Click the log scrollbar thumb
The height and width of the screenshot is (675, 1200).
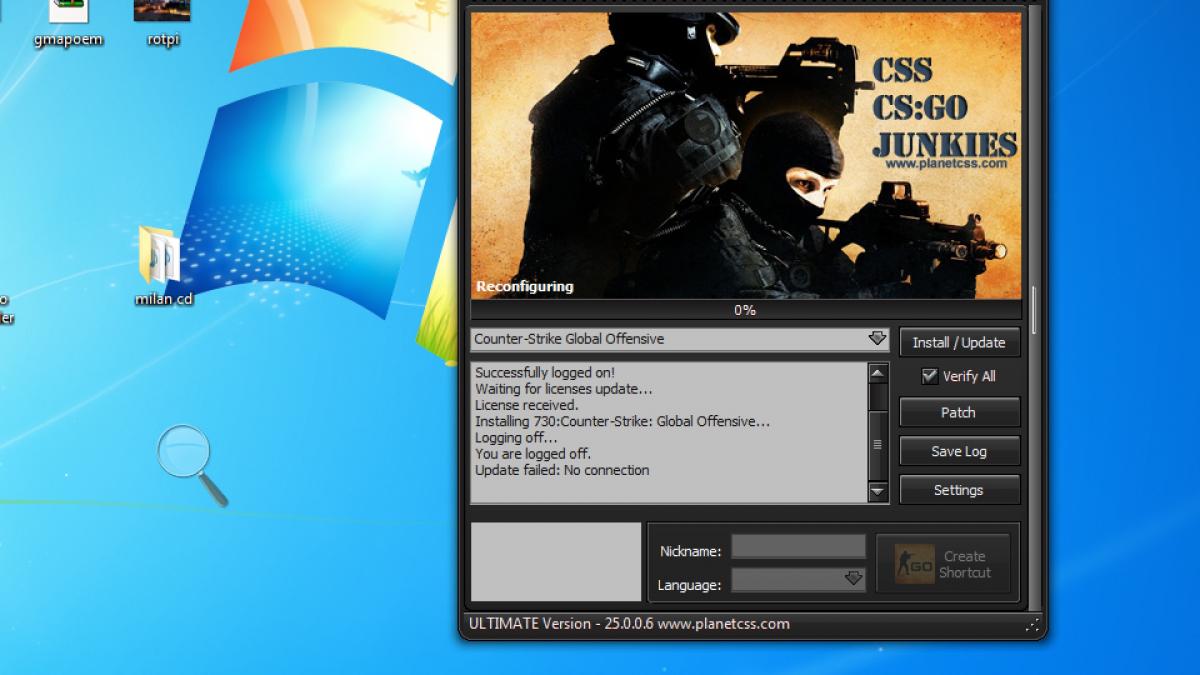pos(878,445)
